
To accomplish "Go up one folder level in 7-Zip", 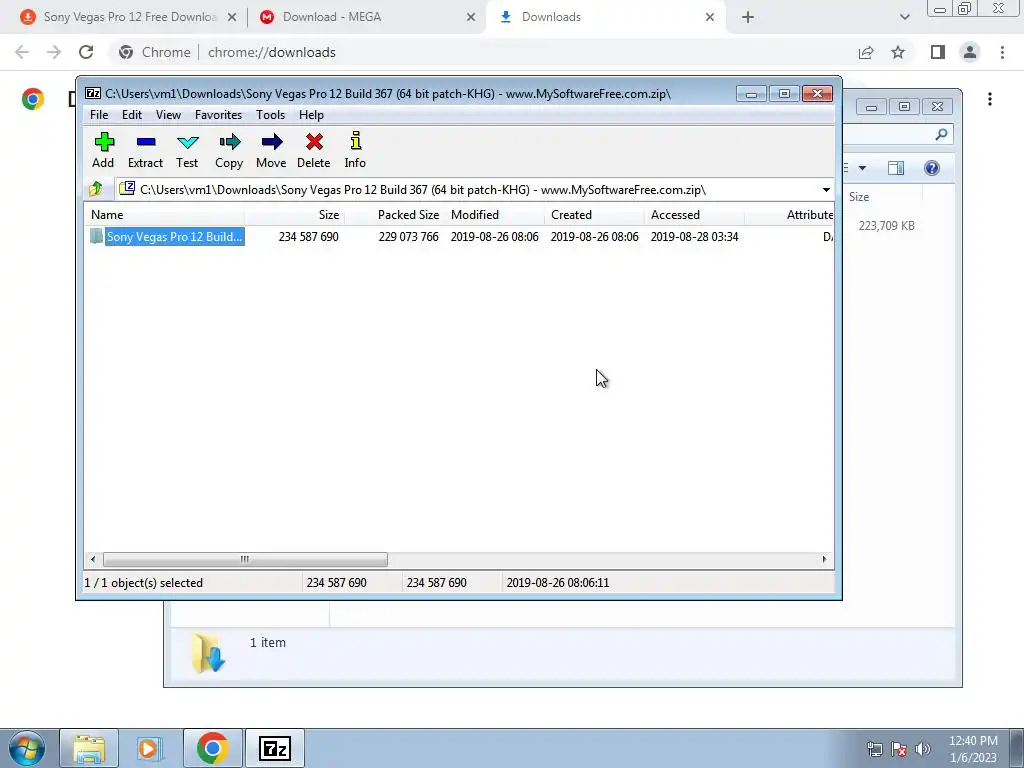I will click(x=96, y=189).
